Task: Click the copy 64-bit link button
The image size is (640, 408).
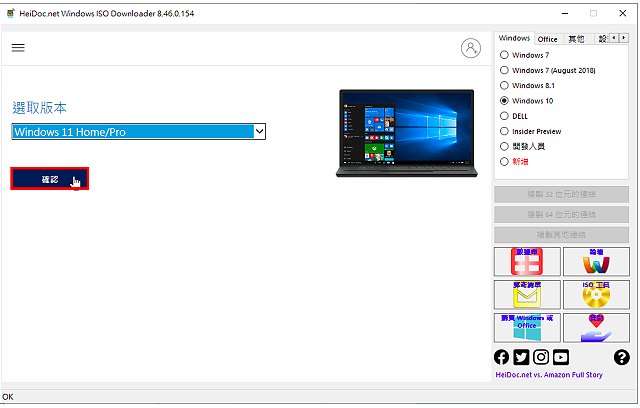Action: (x=561, y=215)
